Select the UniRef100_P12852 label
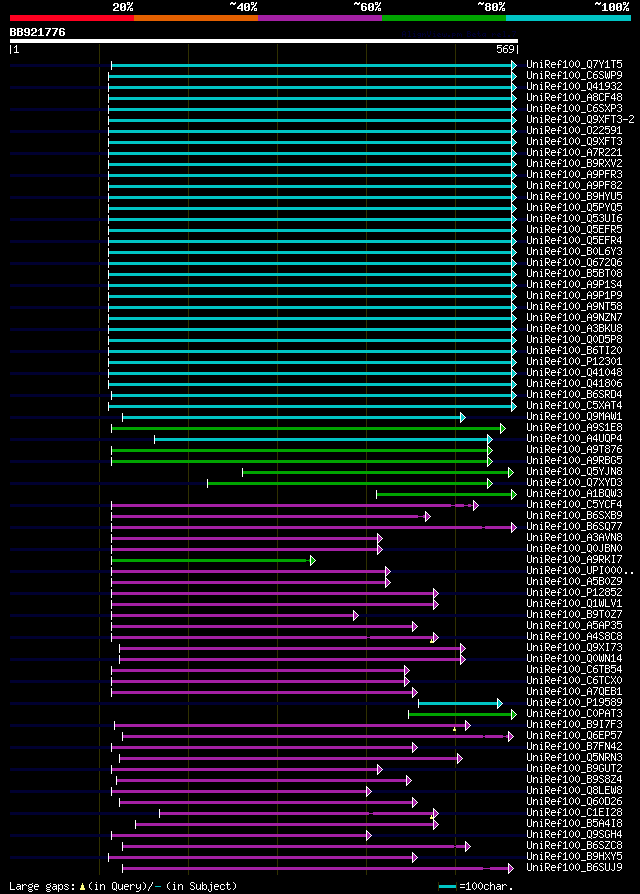640x894 pixels. 574,593
